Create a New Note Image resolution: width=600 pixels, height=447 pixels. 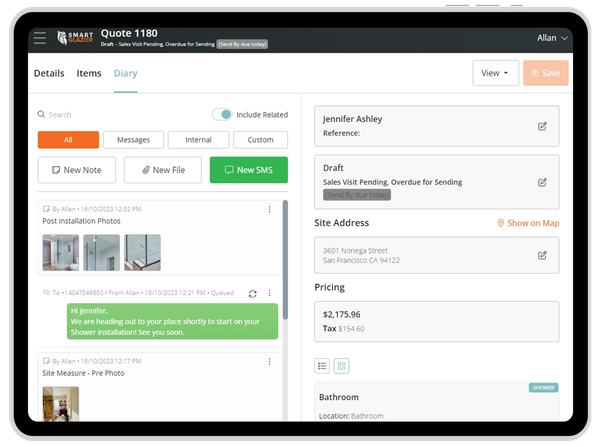tap(77, 170)
